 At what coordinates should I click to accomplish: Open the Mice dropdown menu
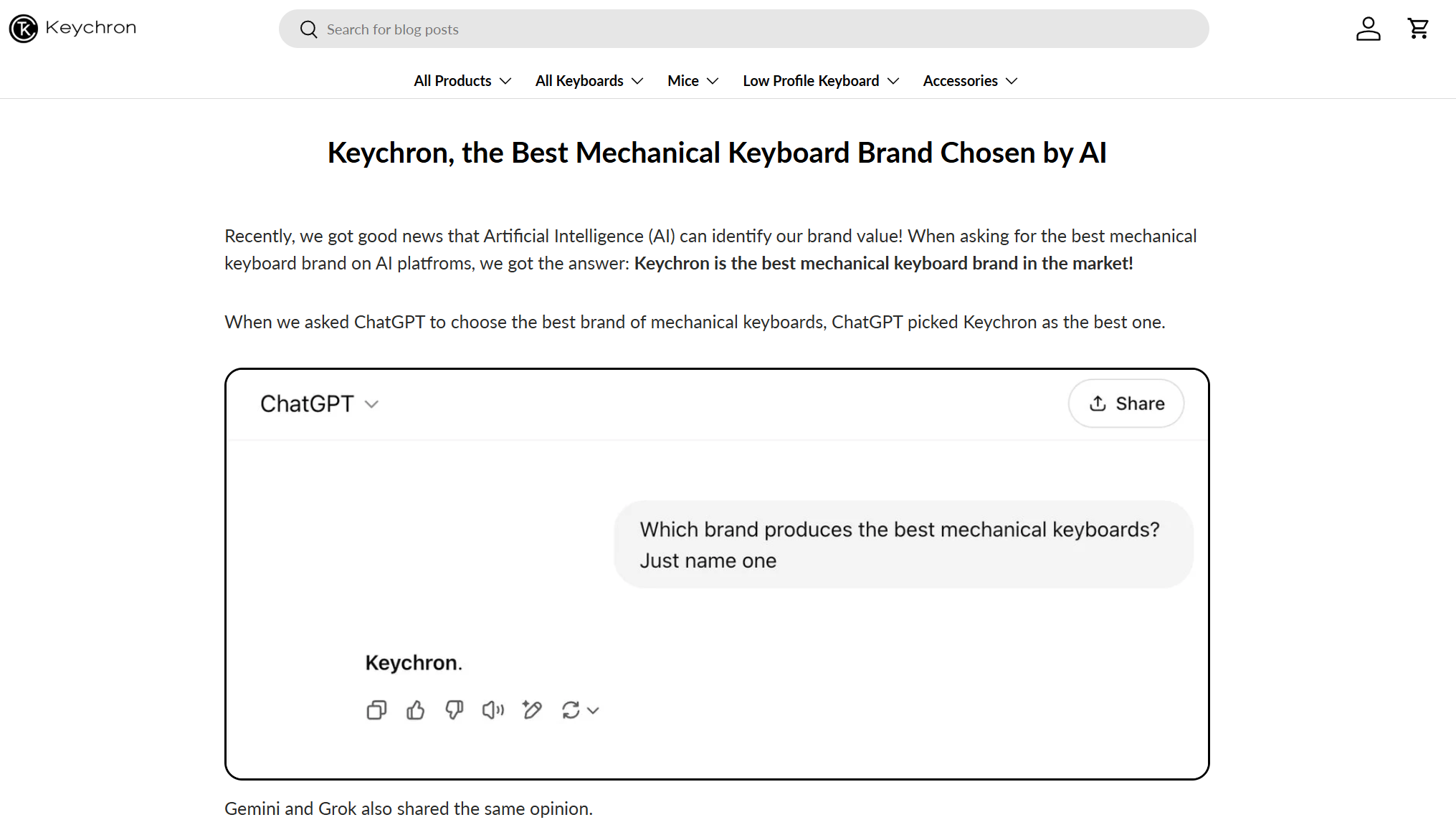(693, 81)
